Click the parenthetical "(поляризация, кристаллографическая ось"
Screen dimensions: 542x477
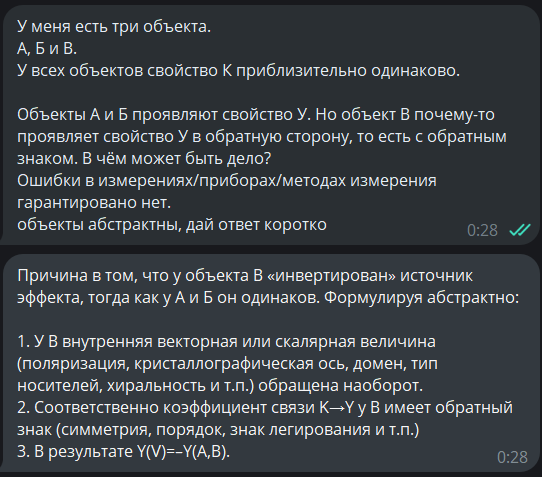tap(182, 364)
